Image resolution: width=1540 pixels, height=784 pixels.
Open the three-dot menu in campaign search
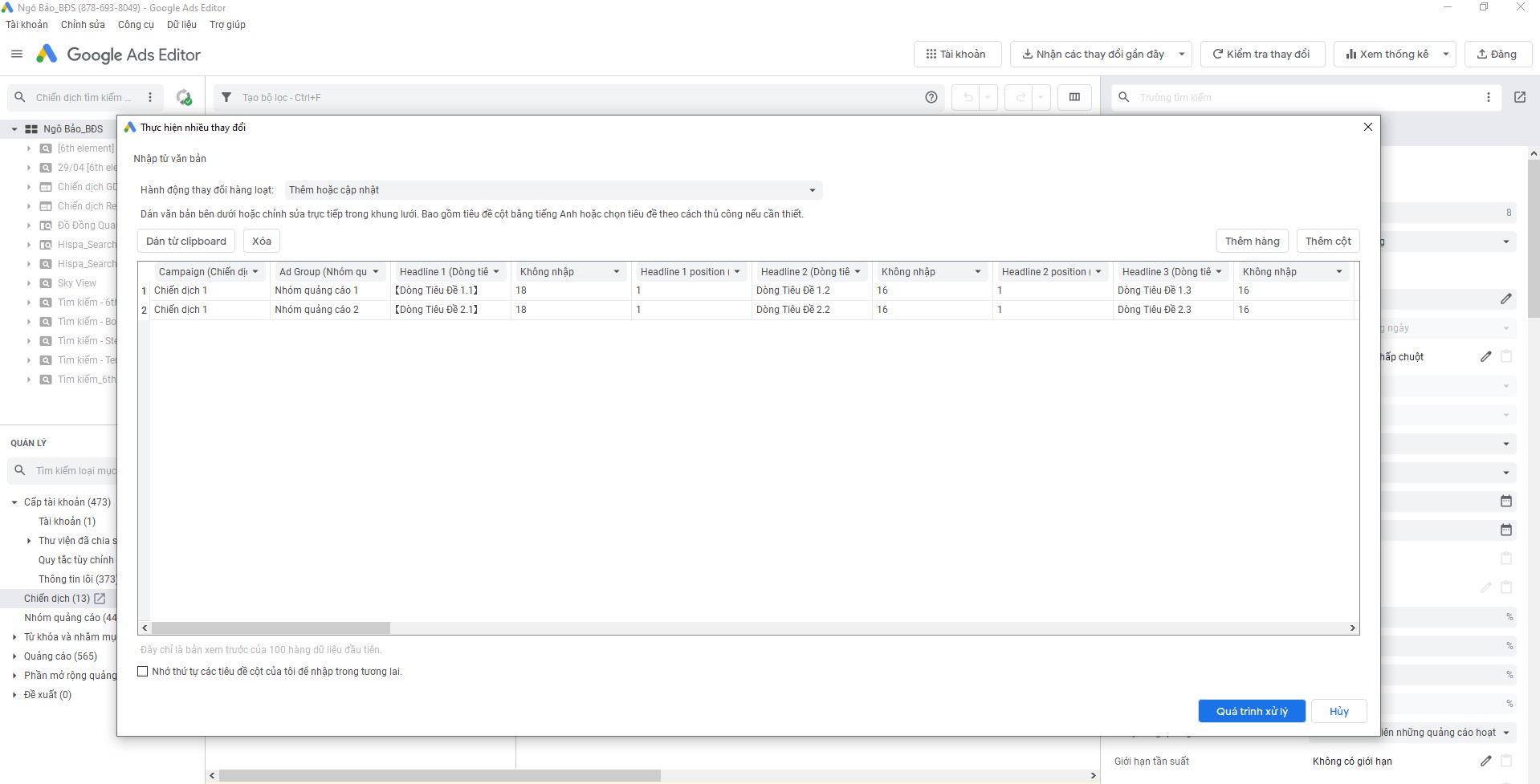[x=150, y=98]
